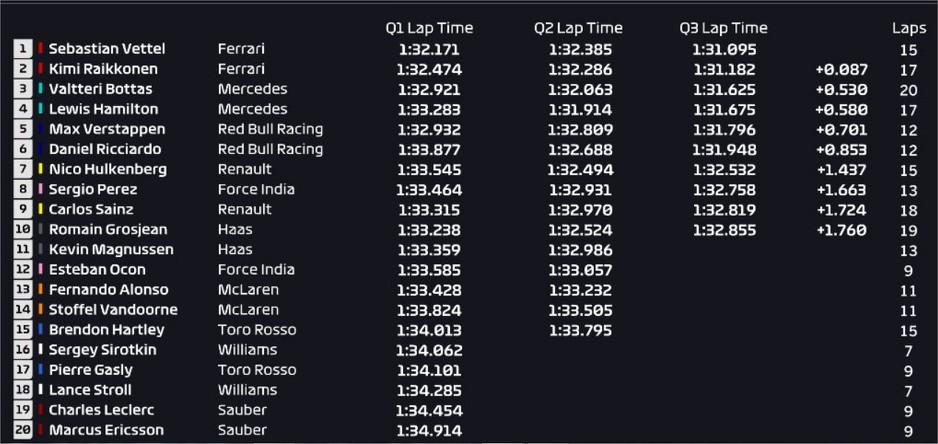Click the position 1 badge

coord(23,49)
